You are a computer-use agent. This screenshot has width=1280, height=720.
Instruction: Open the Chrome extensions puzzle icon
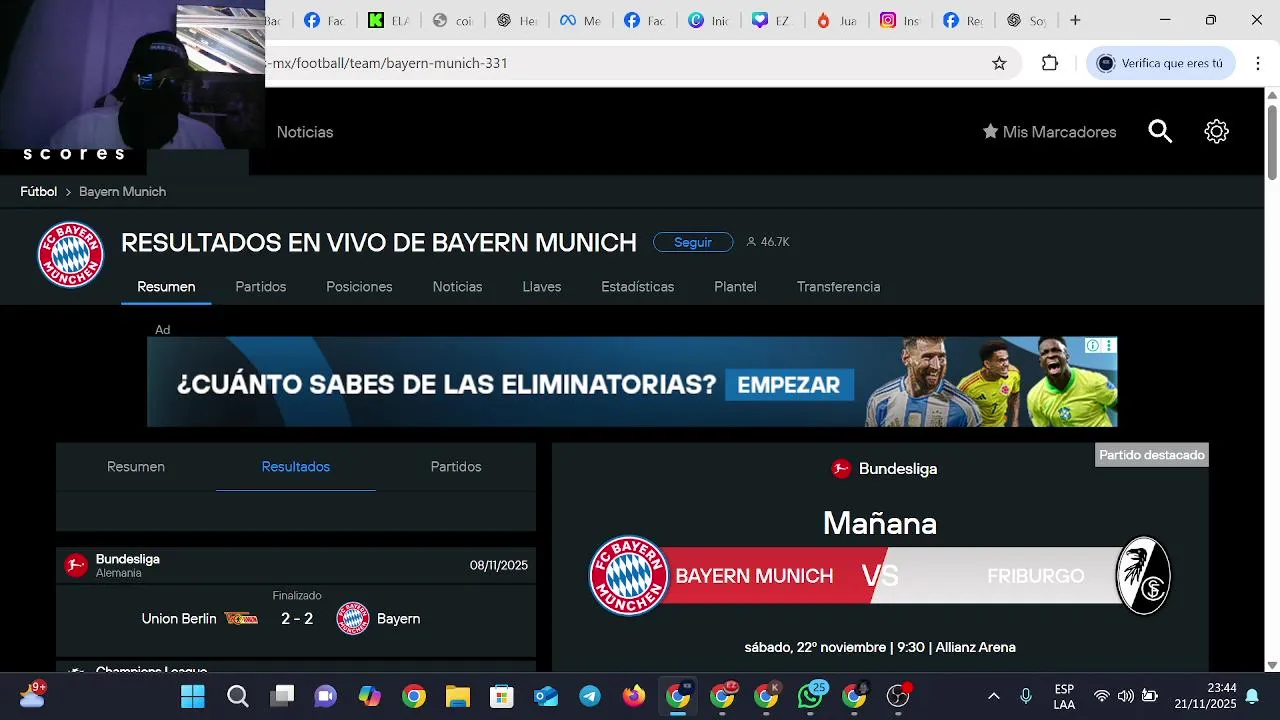(1050, 63)
